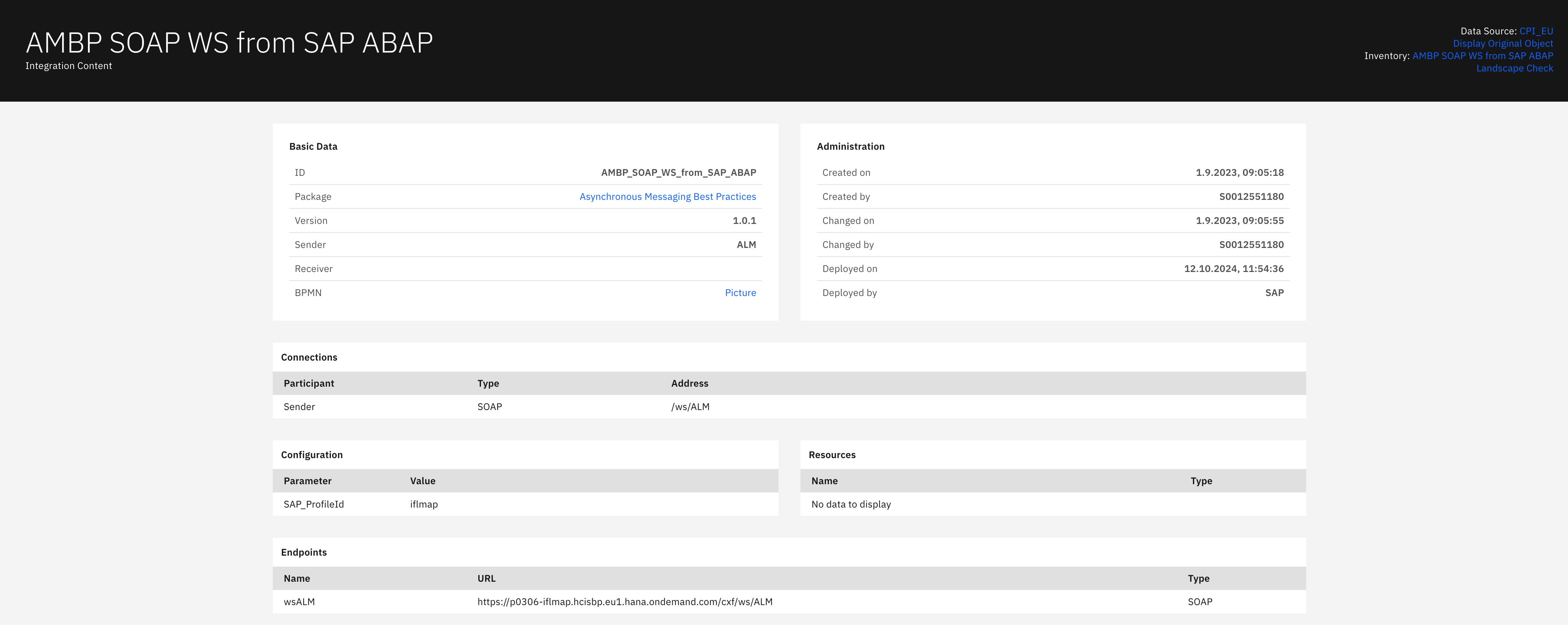Click the Address column header
This screenshot has height=625, width=1568.
pyautogui.click(x=690, y=383)
